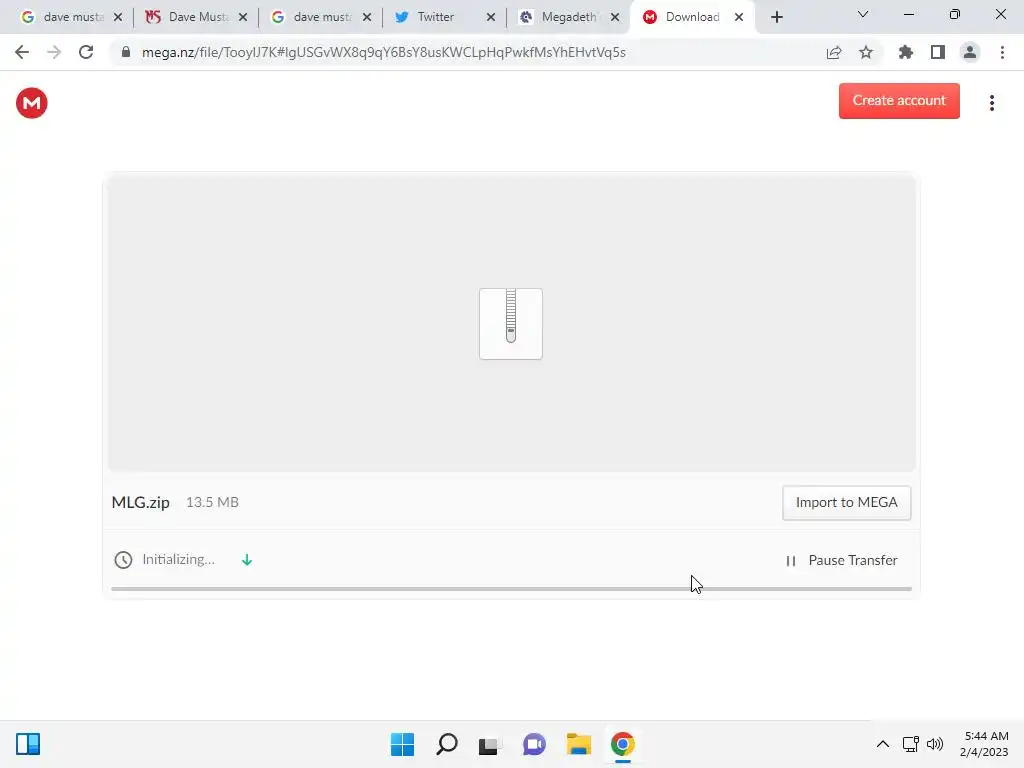The width and height of the screenshot is (1024, 768).
Task: Click the zip file preview icon
Action: [511, 324]
